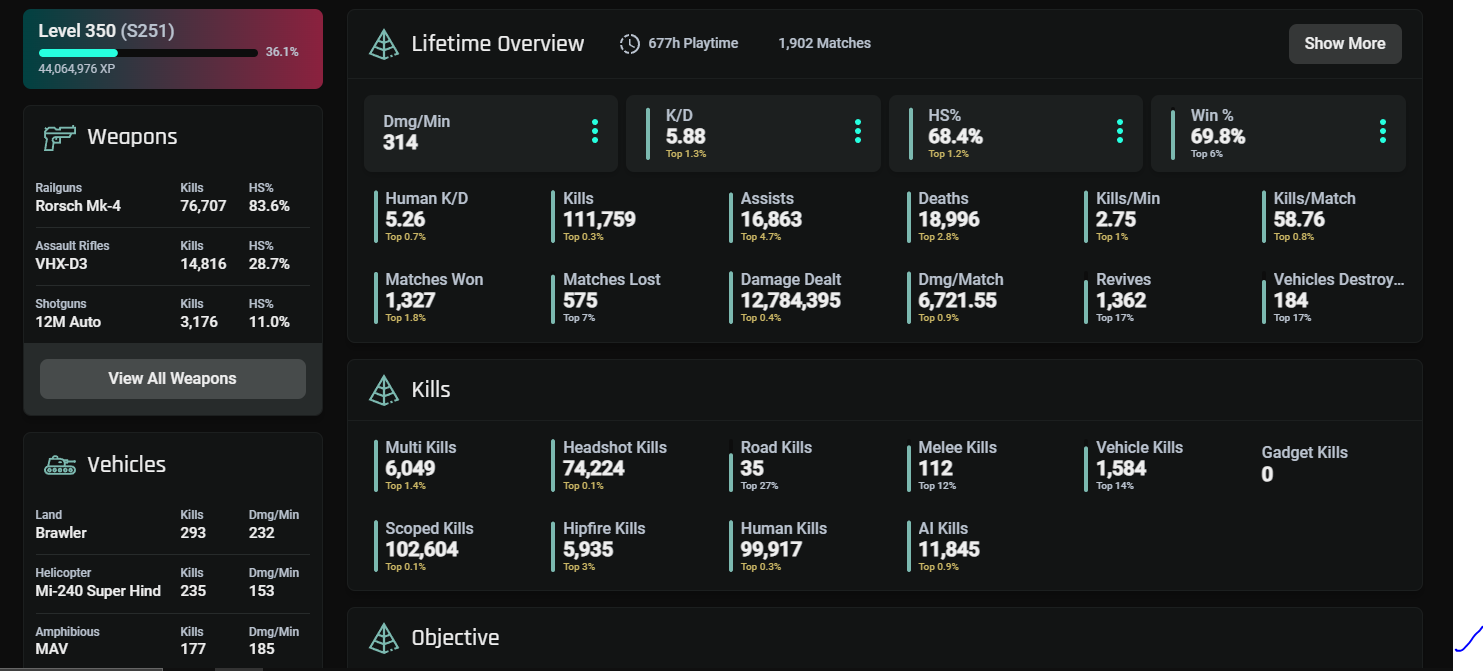Click the pyramid icon next to Objective heading

point(384,637)
